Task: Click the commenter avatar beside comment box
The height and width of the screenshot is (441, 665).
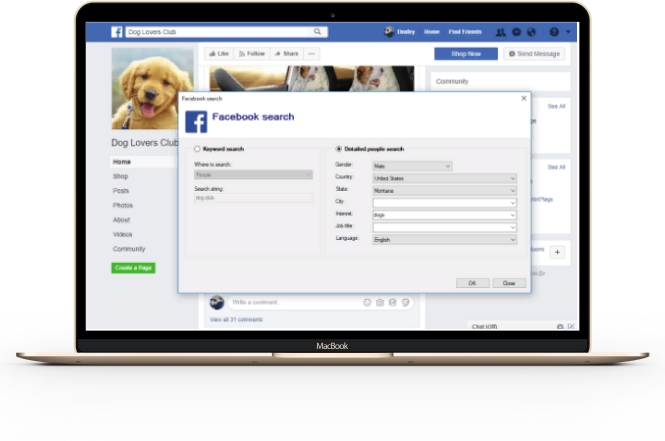Action: coord(217,302)
